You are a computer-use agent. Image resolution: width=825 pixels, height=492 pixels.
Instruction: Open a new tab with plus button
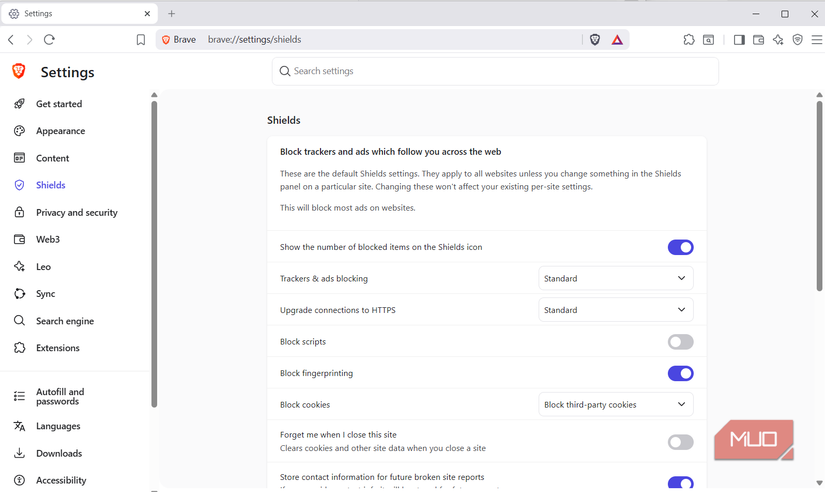(172, 14)
